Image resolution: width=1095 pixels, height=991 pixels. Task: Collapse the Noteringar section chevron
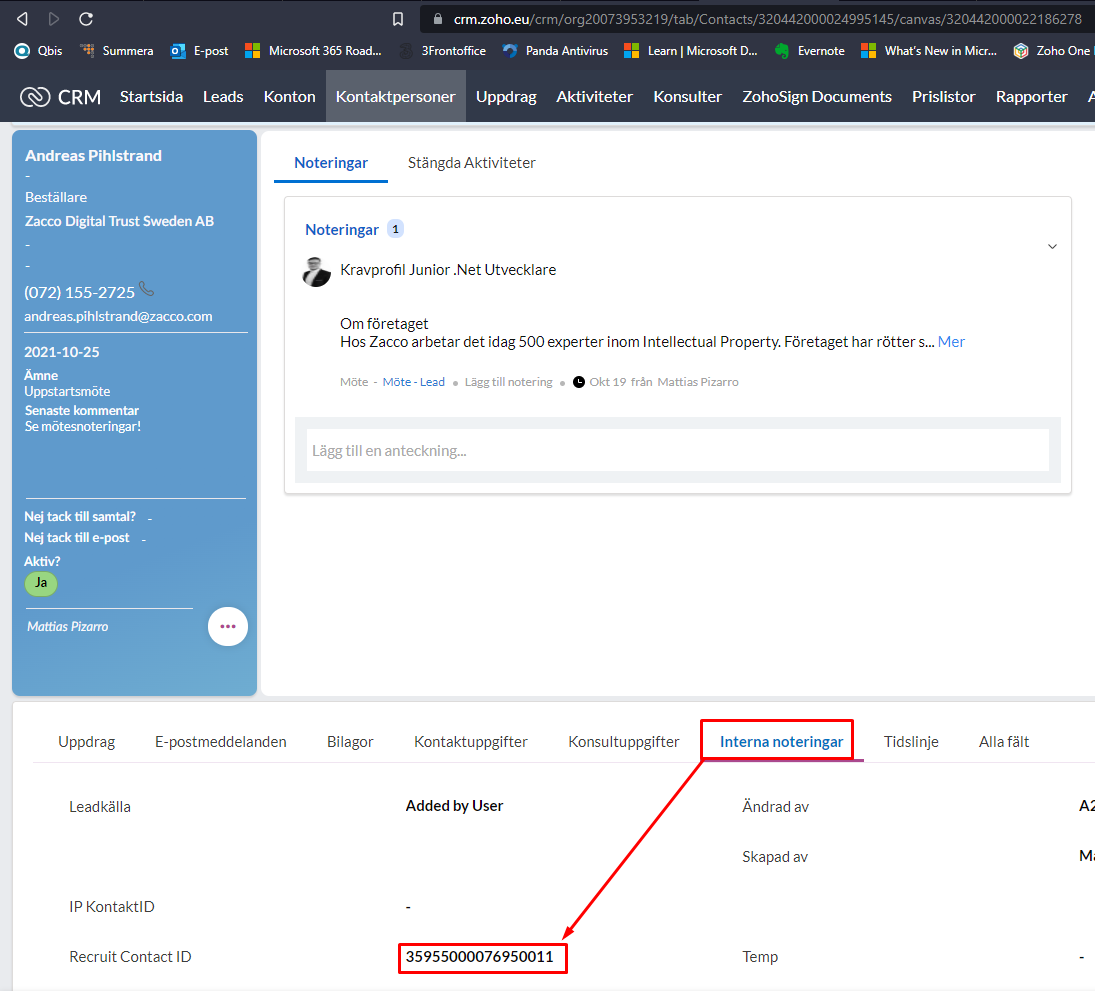pos(1051,246)
